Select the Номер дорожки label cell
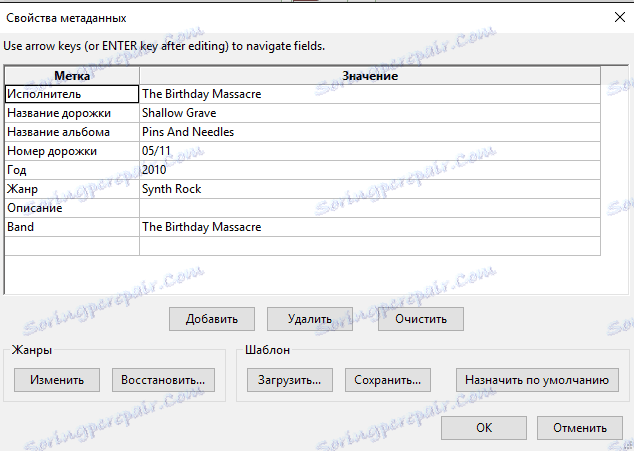Viewport: 634px width, 451px height. (72, 151)
